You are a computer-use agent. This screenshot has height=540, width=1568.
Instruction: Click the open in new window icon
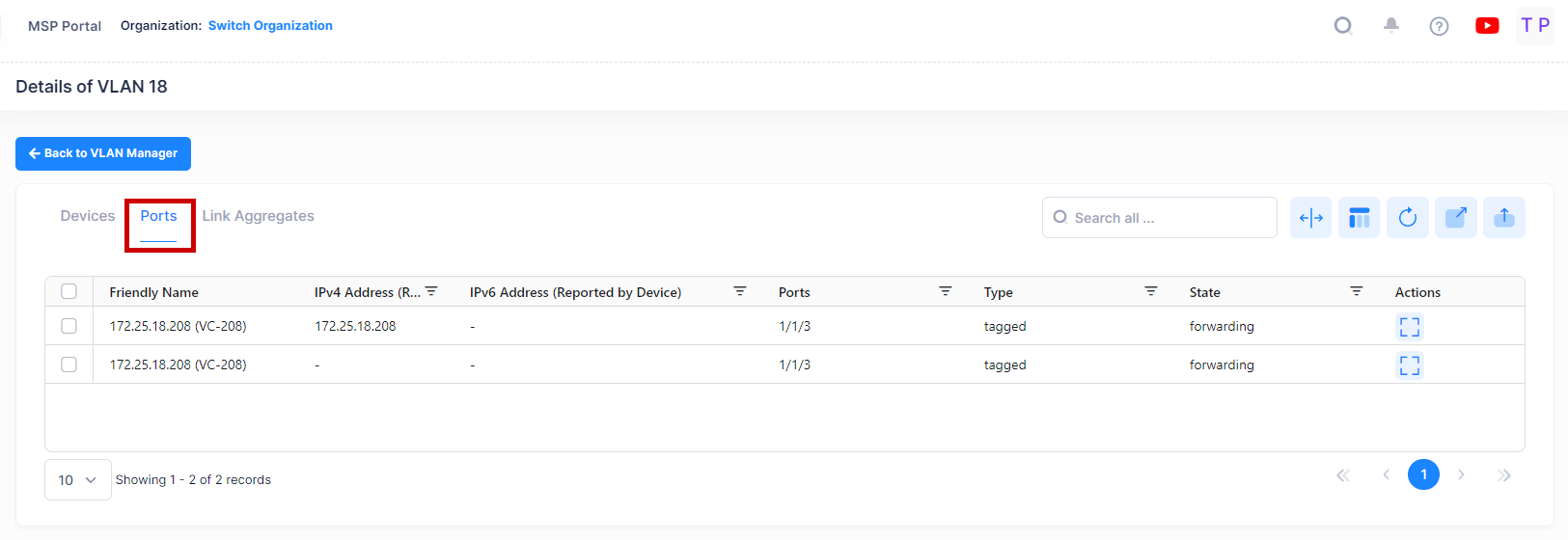[1455, 218]
